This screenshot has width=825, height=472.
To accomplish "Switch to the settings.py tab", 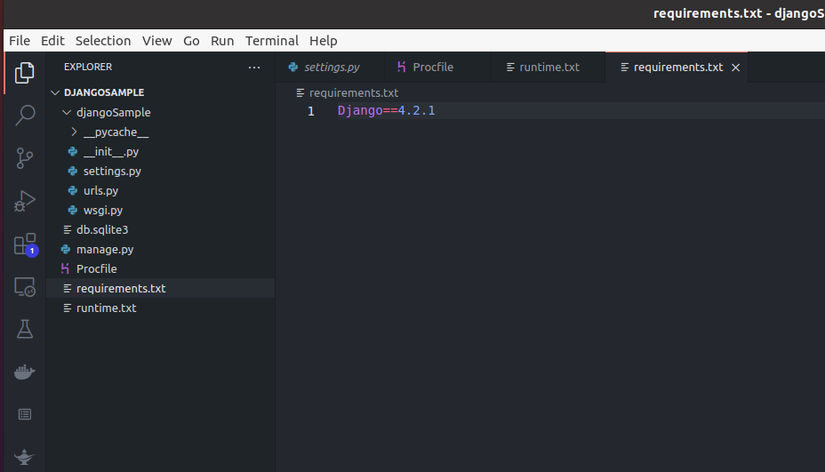I will coord(324,67).
